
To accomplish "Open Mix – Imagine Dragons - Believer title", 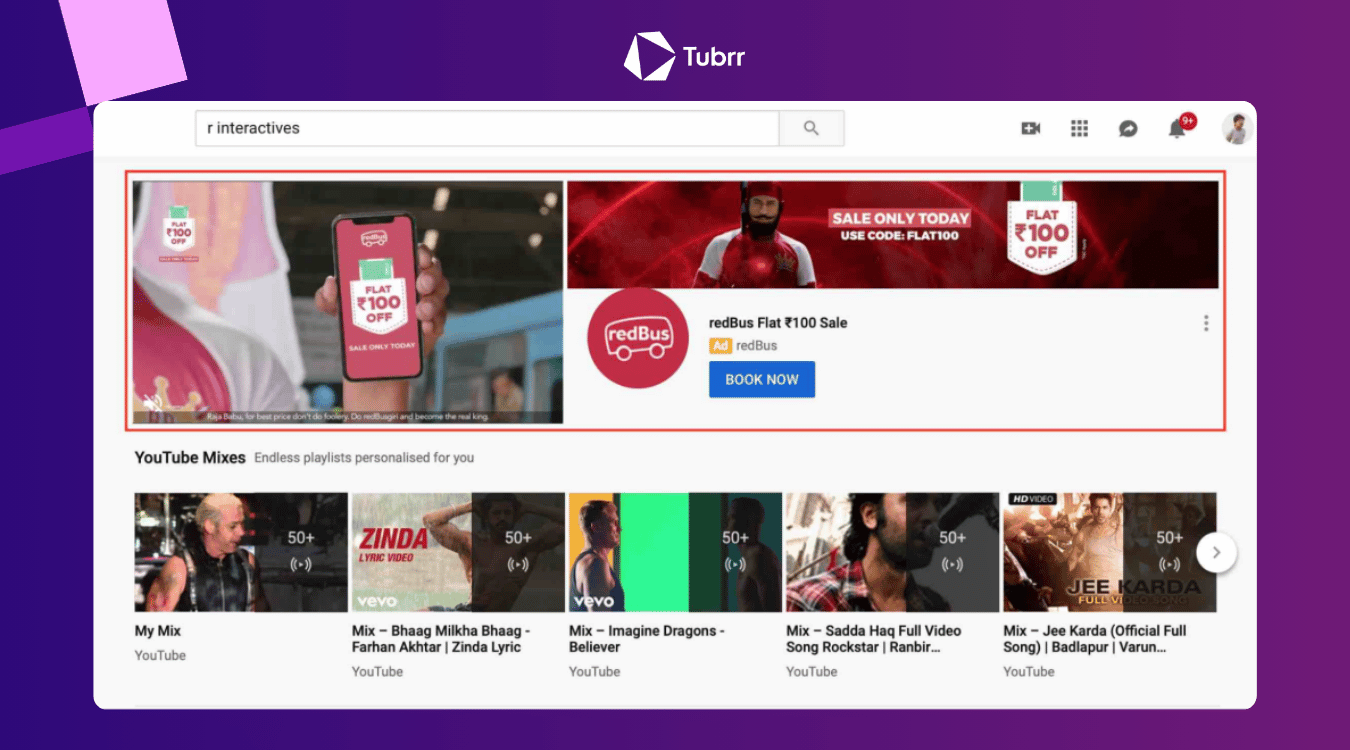I will tap(647, 639).
